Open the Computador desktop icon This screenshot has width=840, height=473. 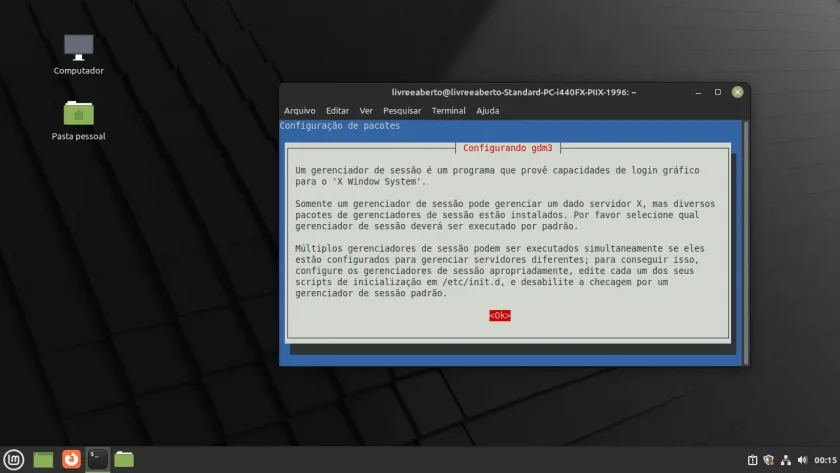(78, 54)
